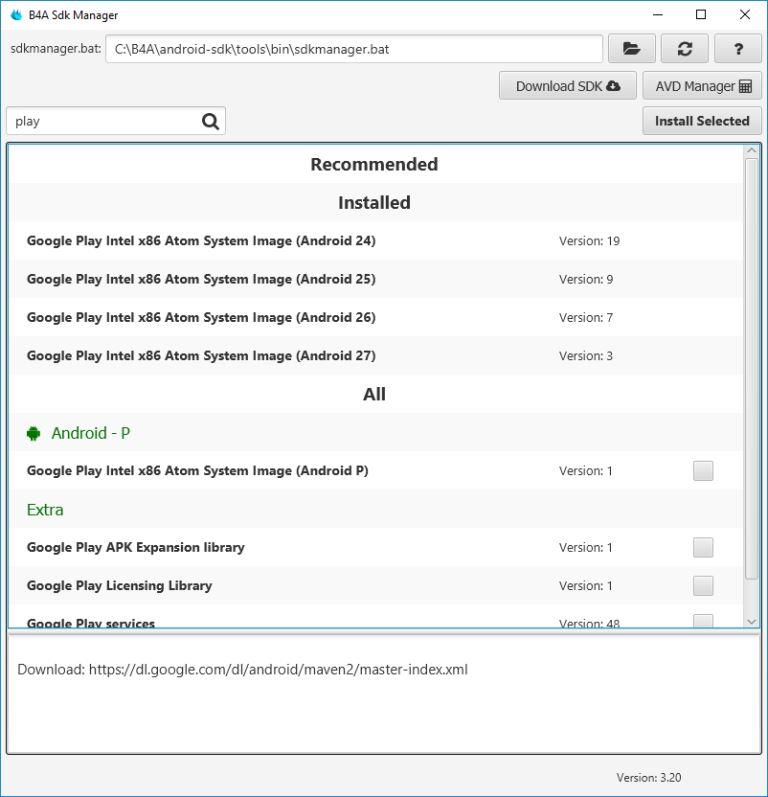
Task: Open help with the question mark button
Action: click(738, 49)
